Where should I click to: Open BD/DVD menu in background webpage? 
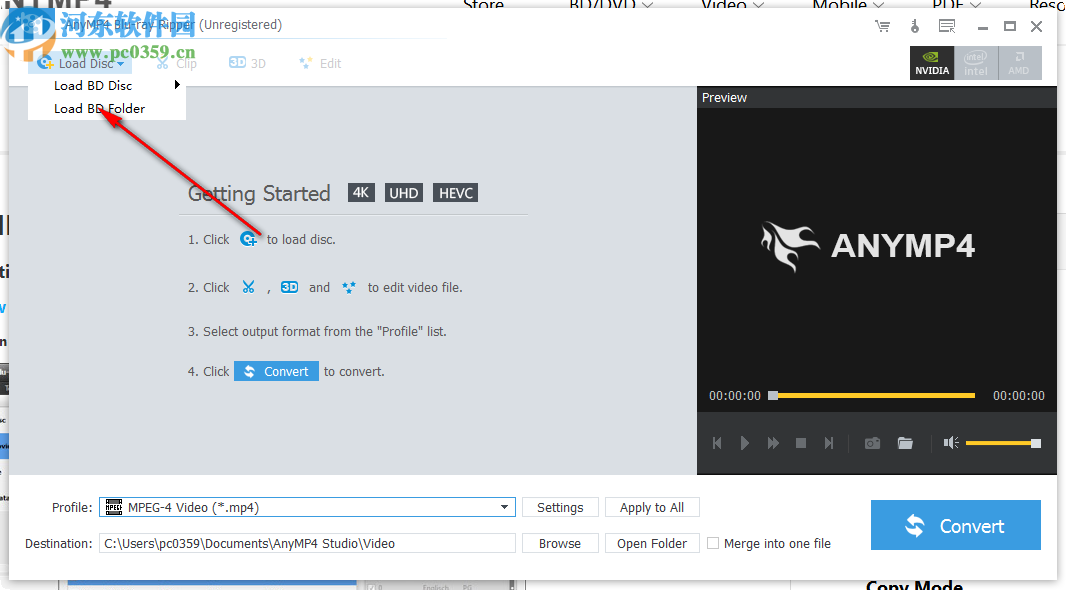611,4
